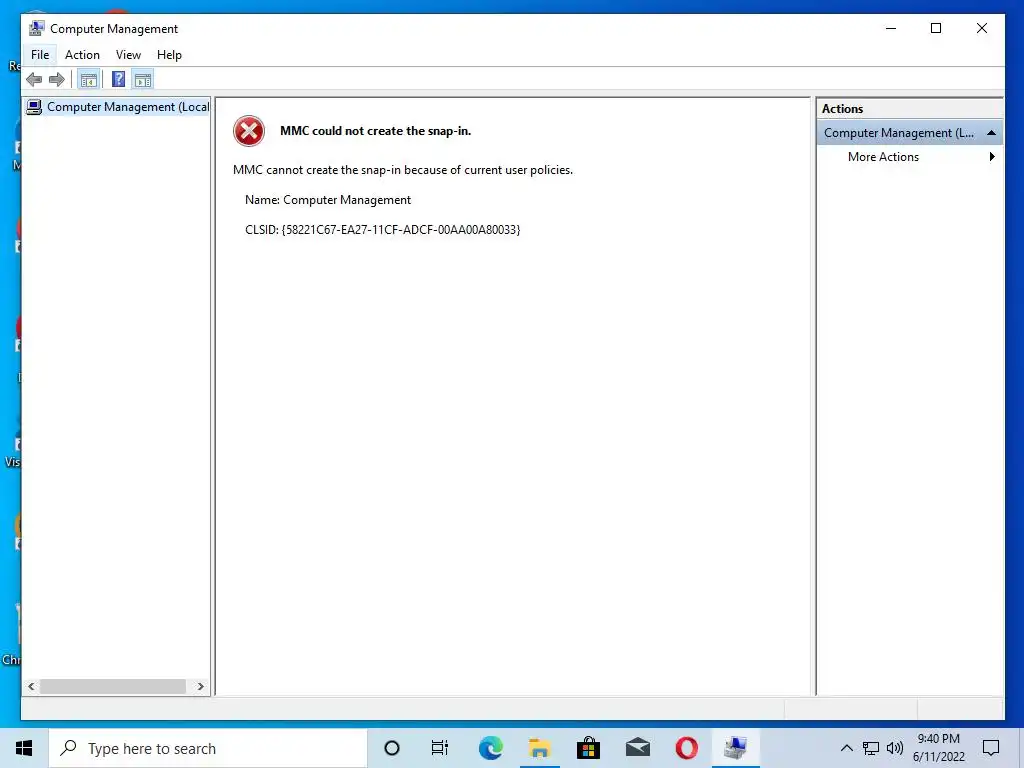Open the Help toolbar icon with question mark
Screen dimensions: 1024x768
click(x=118, y=80)
